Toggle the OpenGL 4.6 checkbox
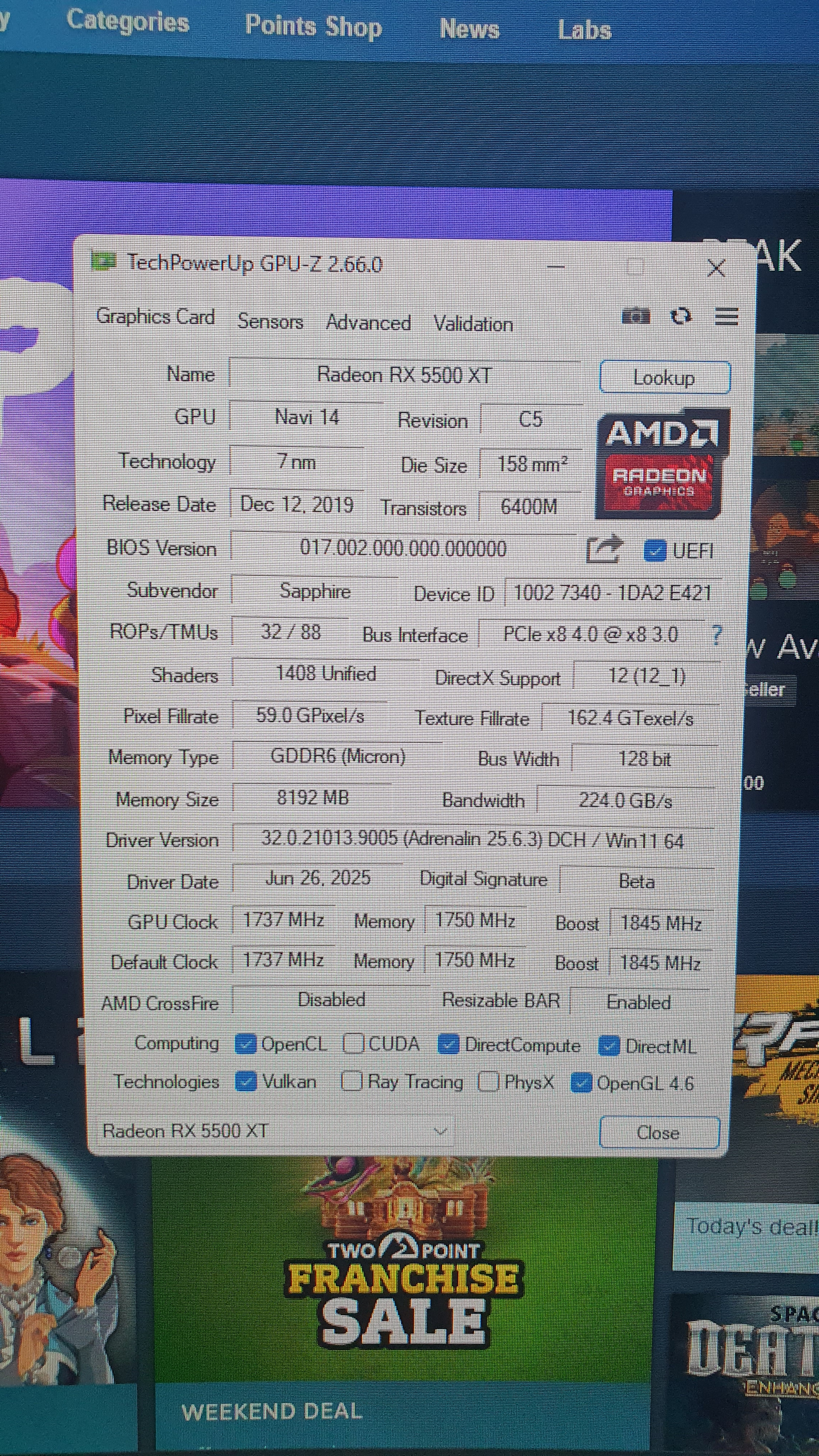The height and width of the screenshot is (1456, 819). tap(581, 1083)
